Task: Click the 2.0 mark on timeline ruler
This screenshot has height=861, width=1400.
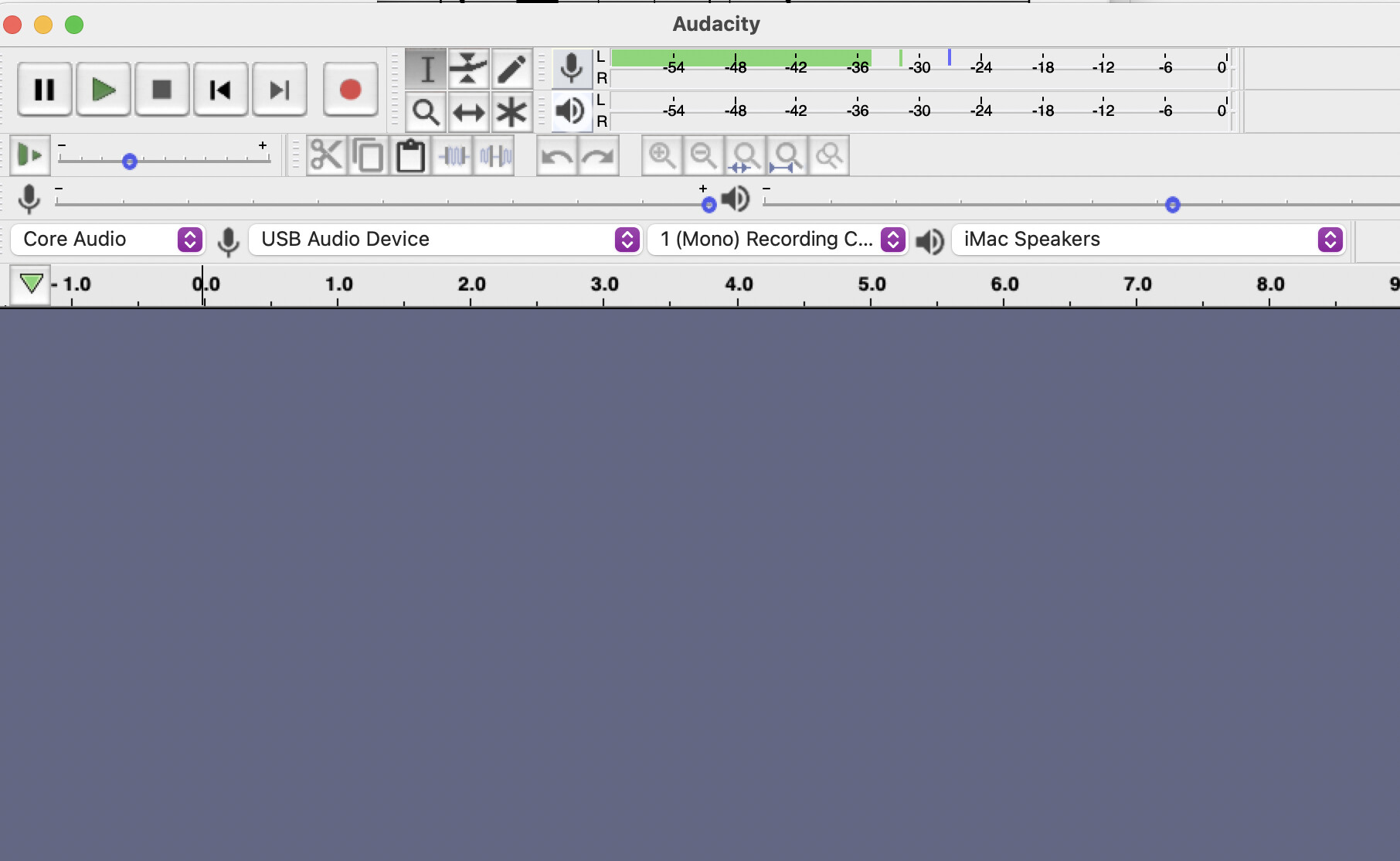Action: pos(471,284)
